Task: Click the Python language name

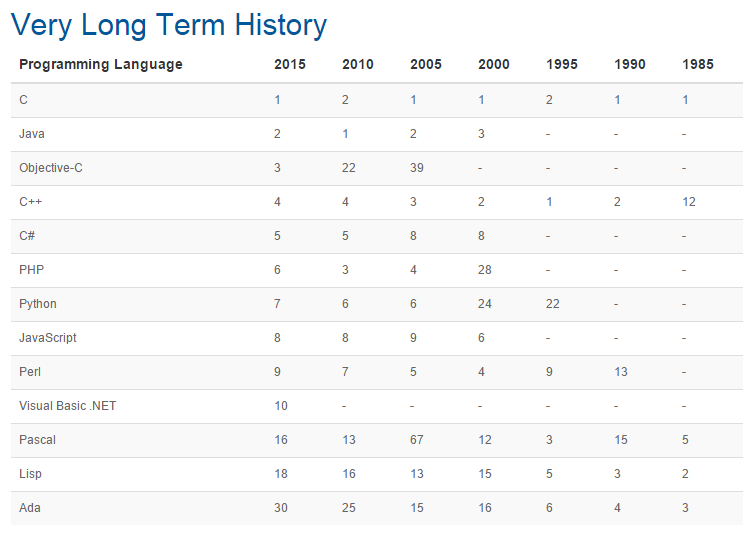Action: click(38, 304)
